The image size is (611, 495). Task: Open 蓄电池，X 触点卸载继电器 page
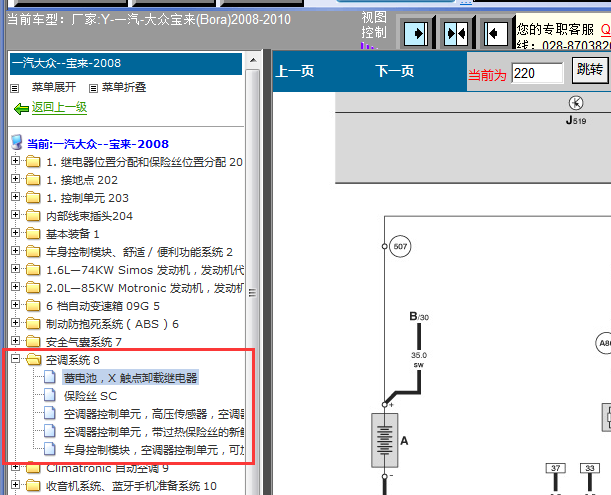coord(131,378)
